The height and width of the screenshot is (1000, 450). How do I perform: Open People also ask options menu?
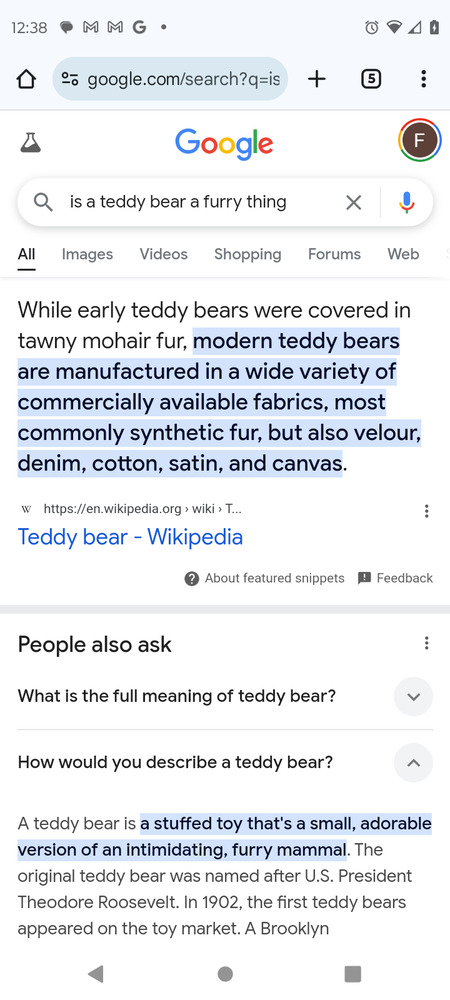point(426,643)
